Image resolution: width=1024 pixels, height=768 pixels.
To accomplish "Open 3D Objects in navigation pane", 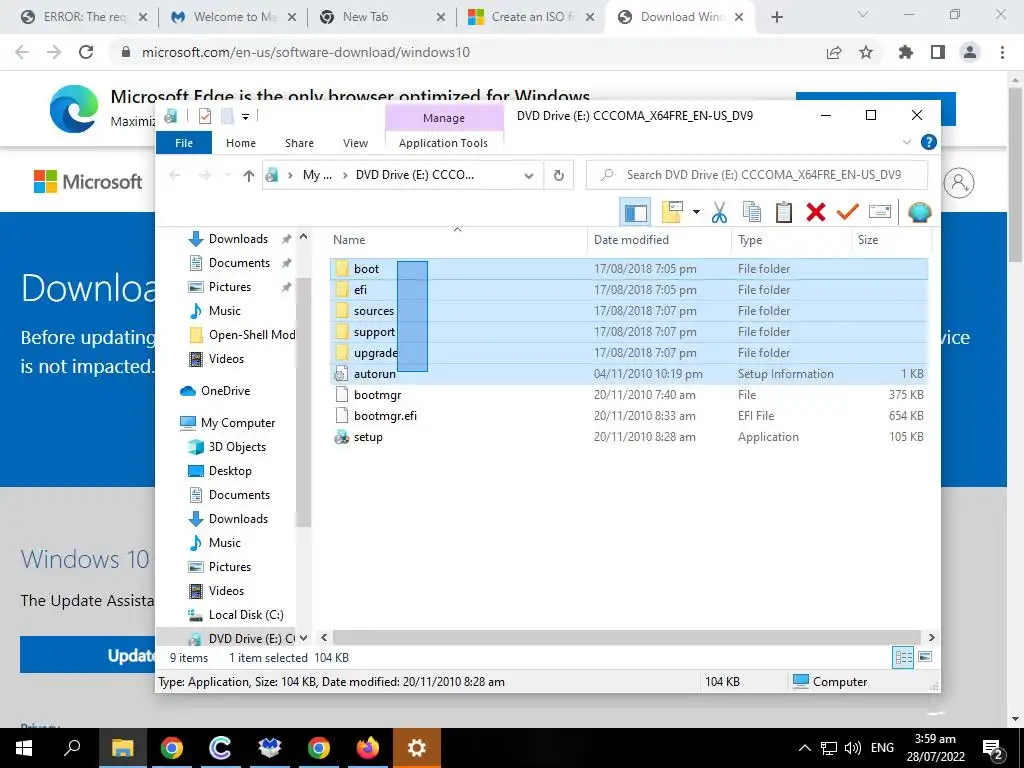I will [237, 447].
